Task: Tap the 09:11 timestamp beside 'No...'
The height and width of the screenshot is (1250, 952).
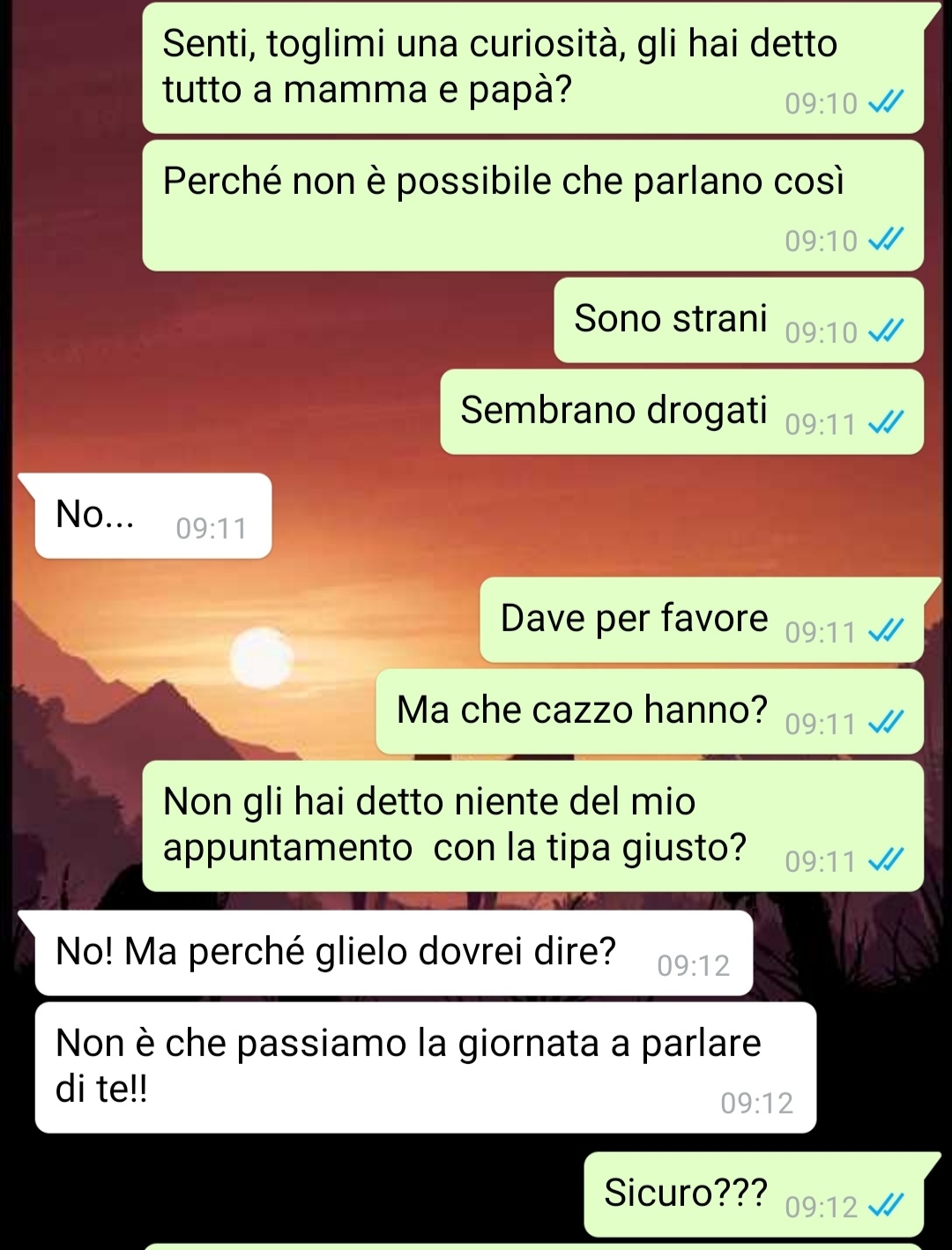Action: pos(212,528)
